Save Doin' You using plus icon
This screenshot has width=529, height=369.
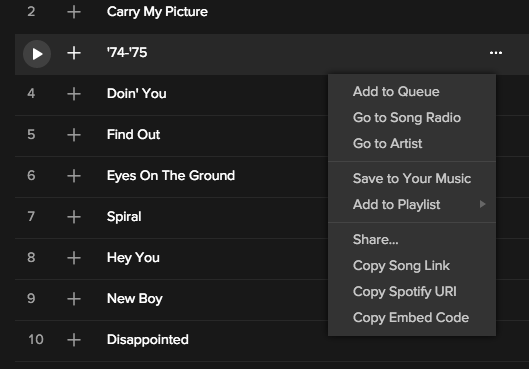tap(74, 94)
